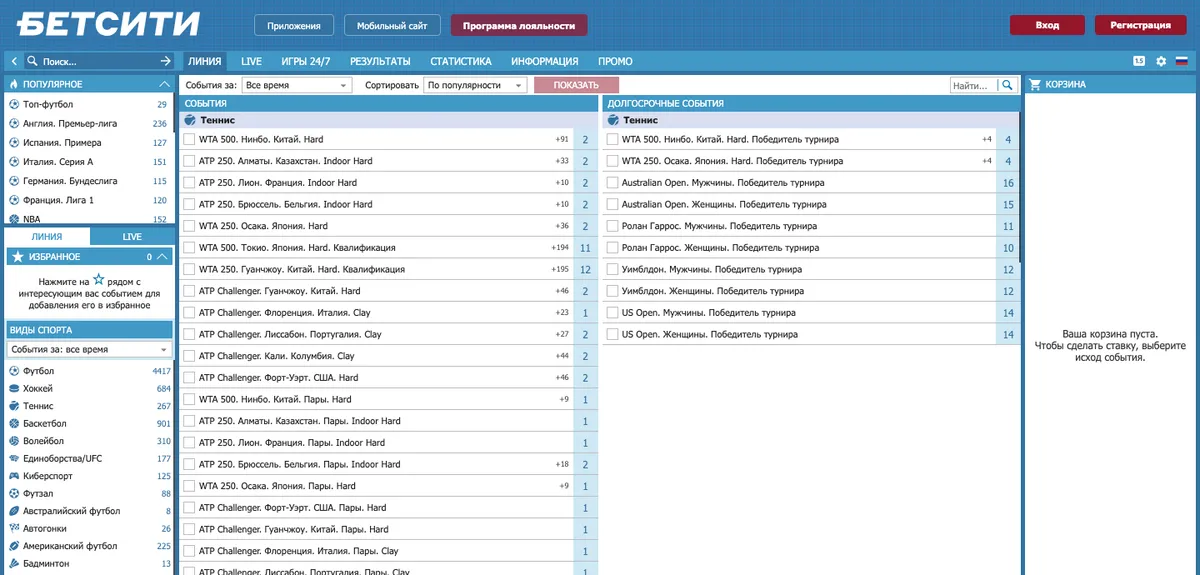Click the star icon in Избранное header
Image resolution: width=1200 pixels, height=575 pixels.
coord(17,257)
